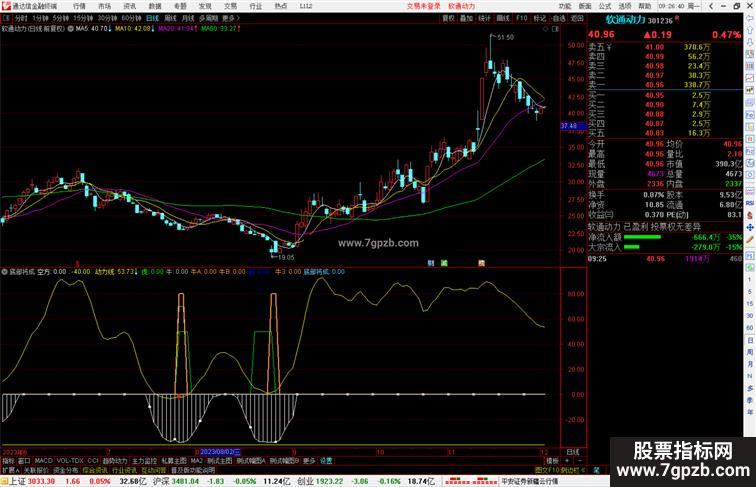The image size is (756, 487).
Task: Click the red mark flag above date axis
Action: tap(77, 264)
